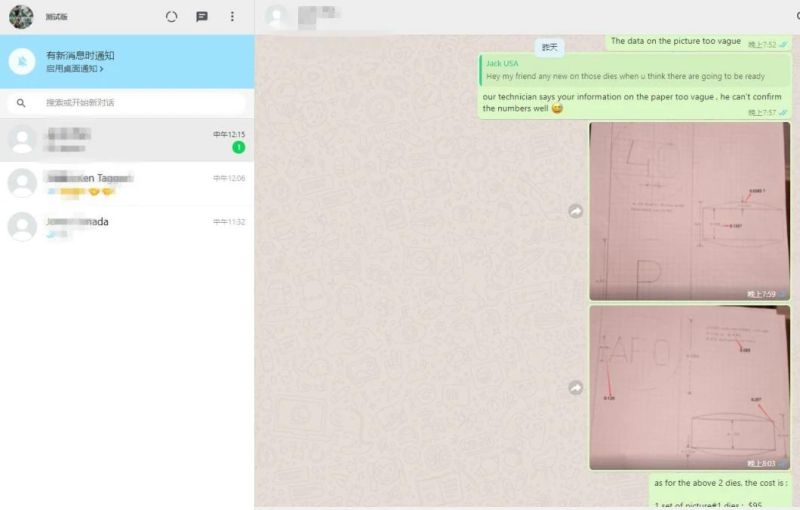
Task: Open the three-dot menu in sidebar header
Action: (x=232, y=16)
